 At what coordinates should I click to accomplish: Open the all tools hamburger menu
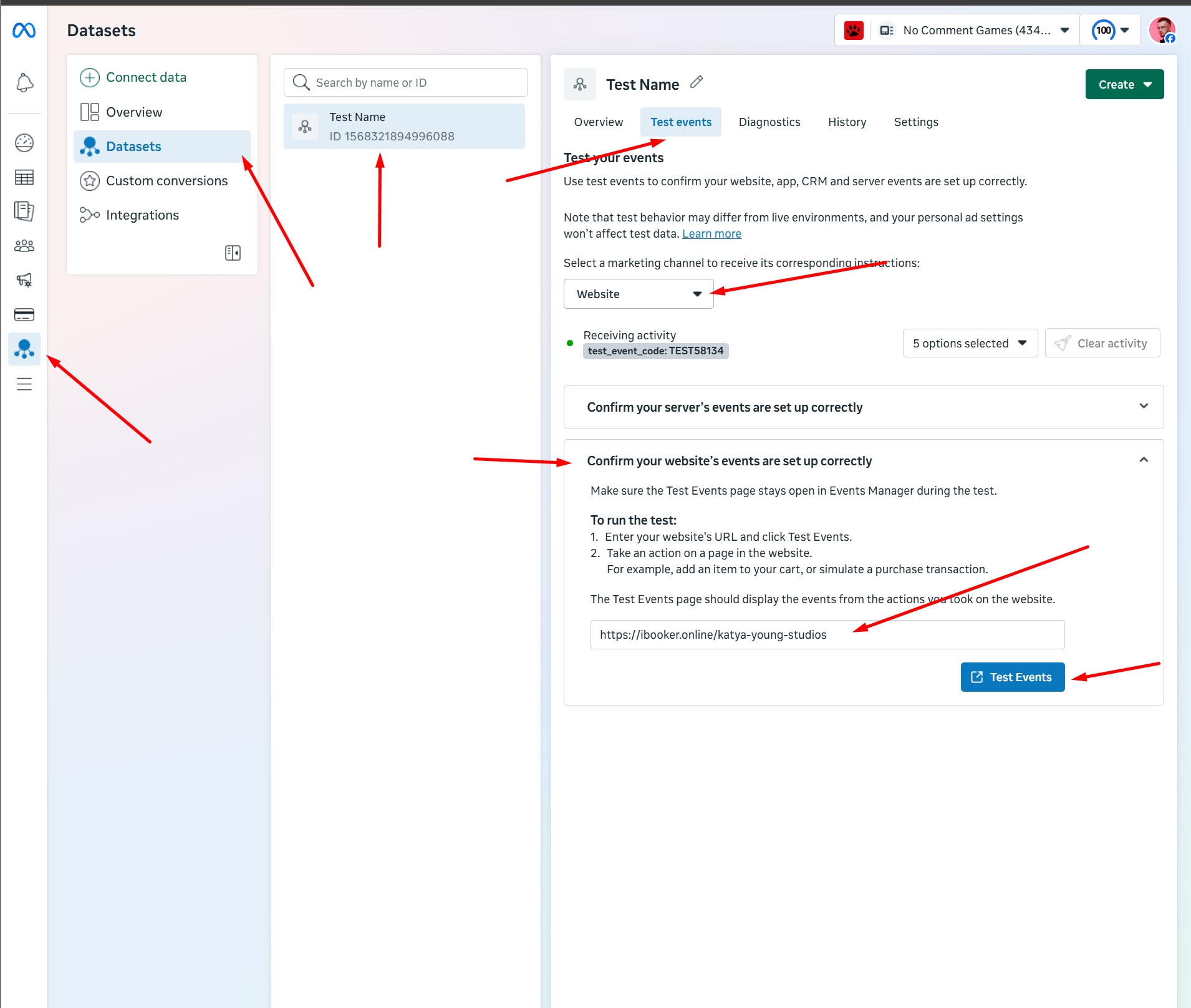tap(24, 384)
